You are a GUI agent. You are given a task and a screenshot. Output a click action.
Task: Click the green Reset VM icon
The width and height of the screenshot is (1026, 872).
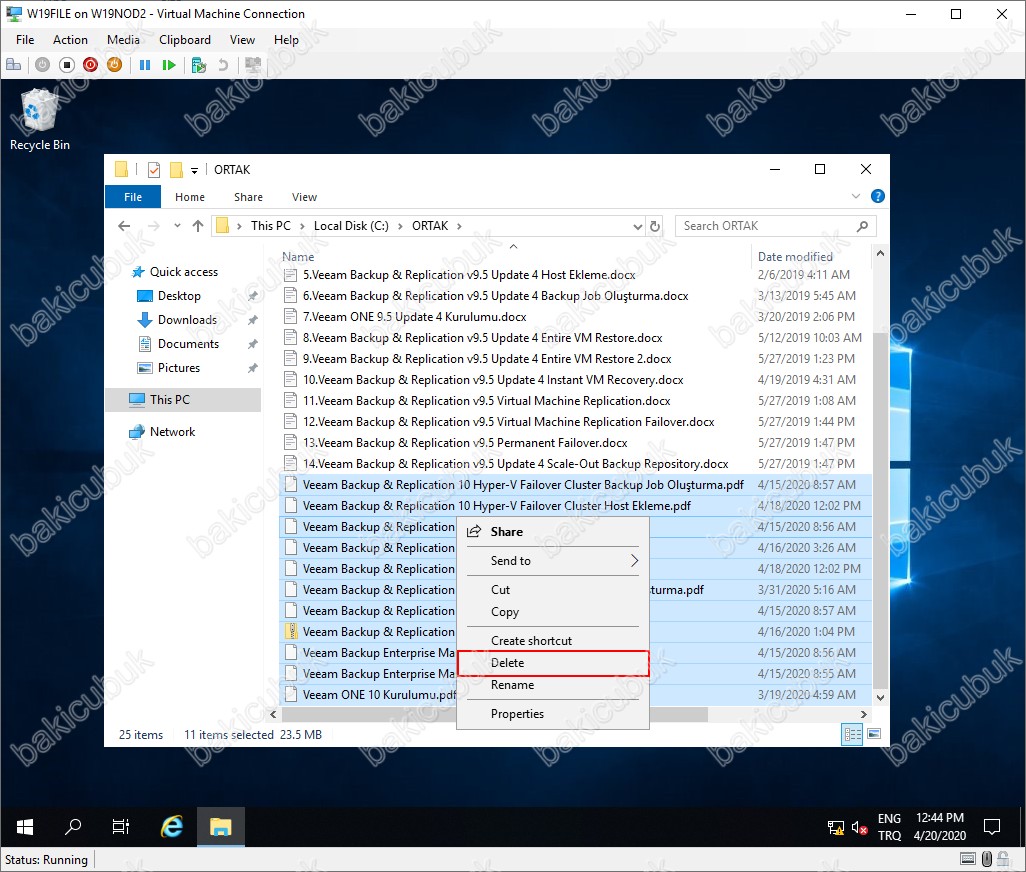tap(169, 65)
